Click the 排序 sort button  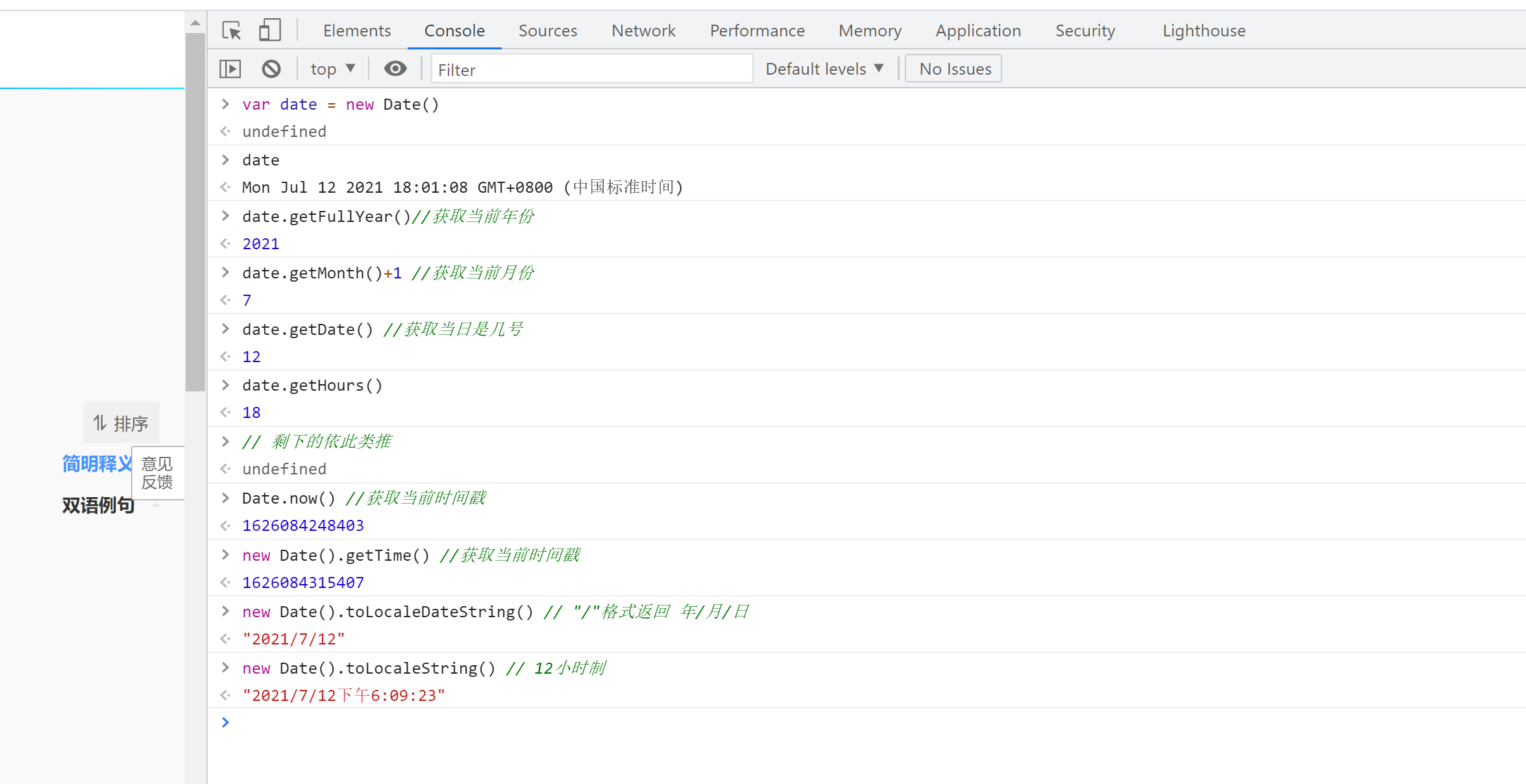pyautogui.click(x=121, y=423)
